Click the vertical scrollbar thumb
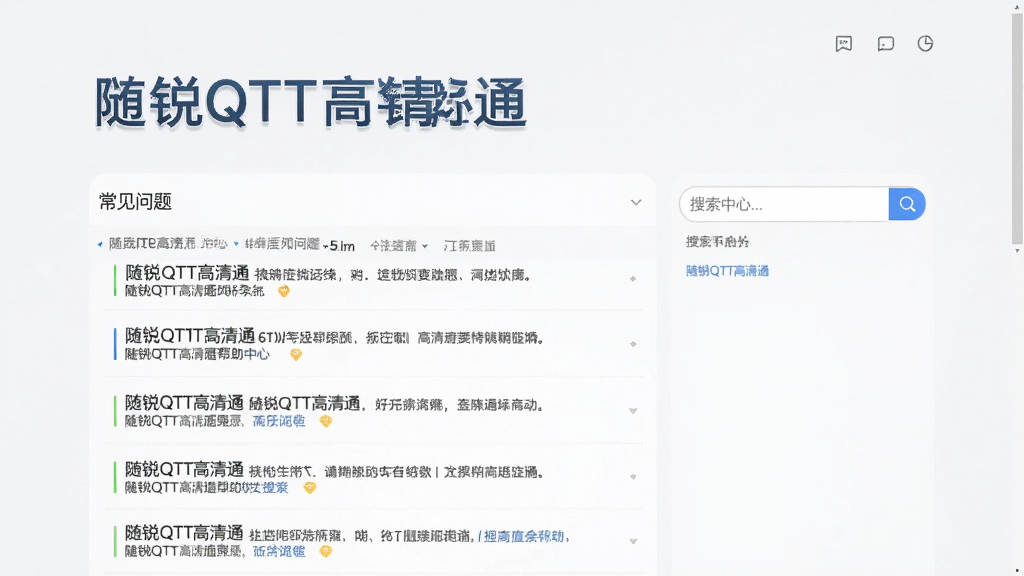1024x576 pixels. point(1017,127)
